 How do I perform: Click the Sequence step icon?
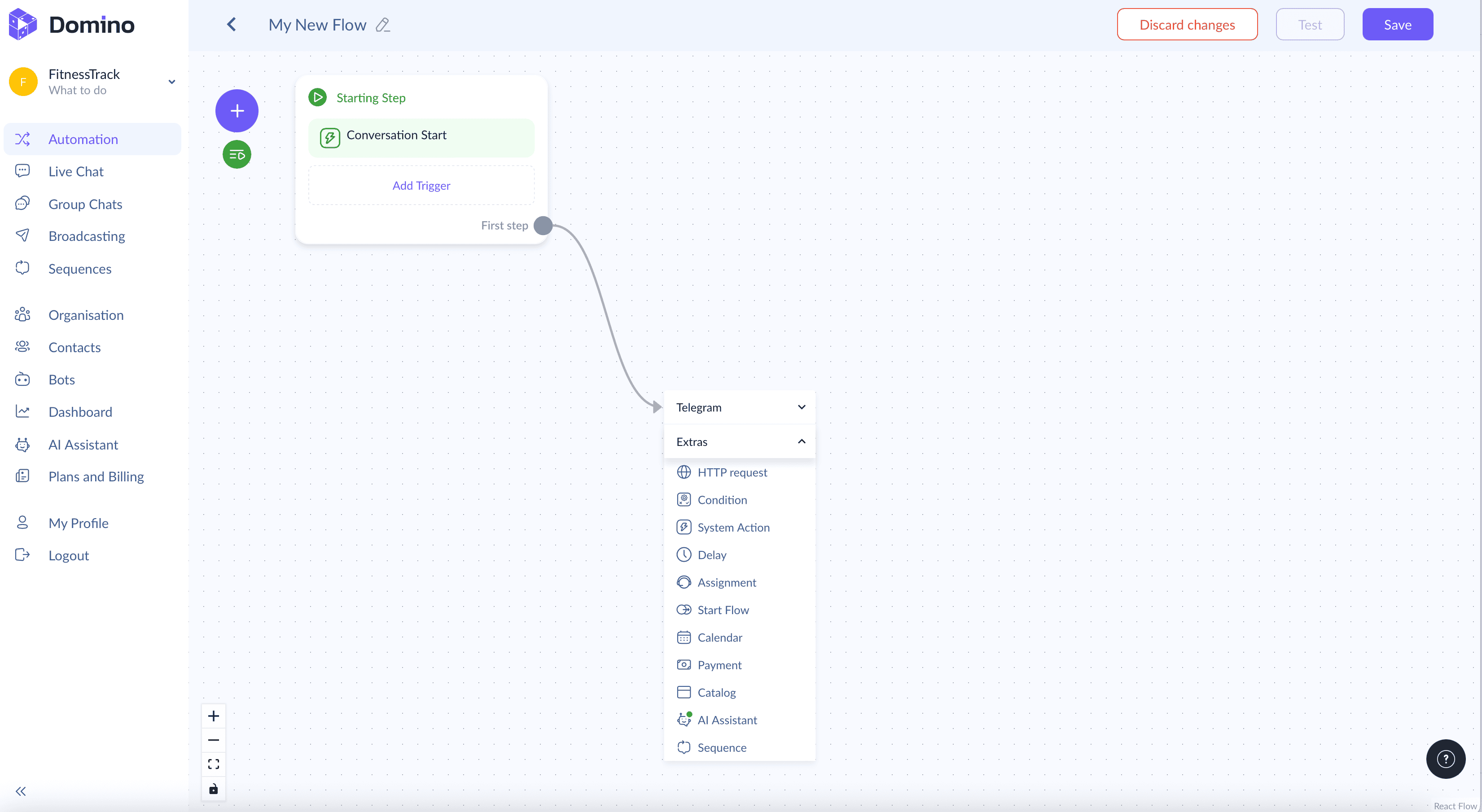tap(684, 747)
